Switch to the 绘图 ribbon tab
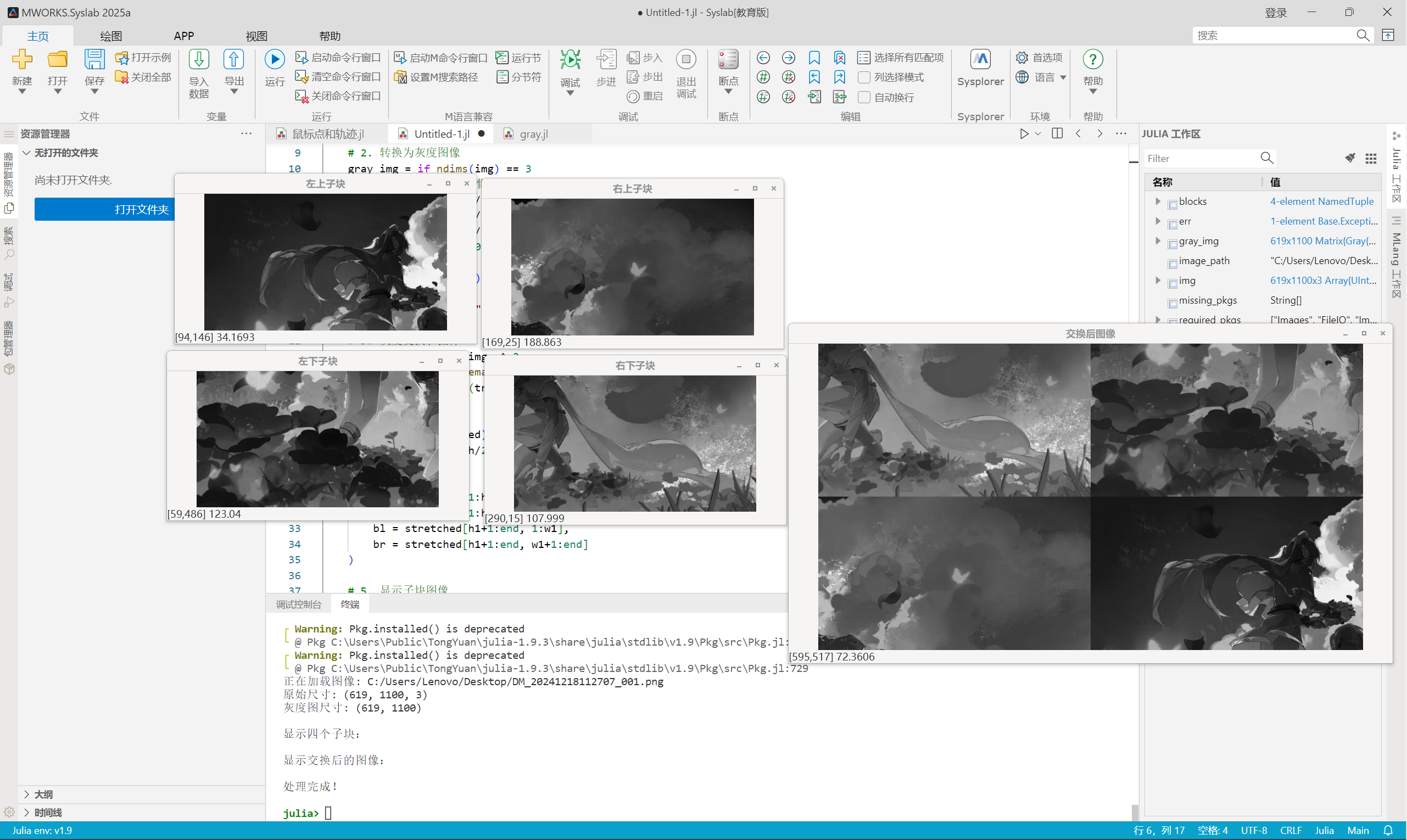 [111, 36]
